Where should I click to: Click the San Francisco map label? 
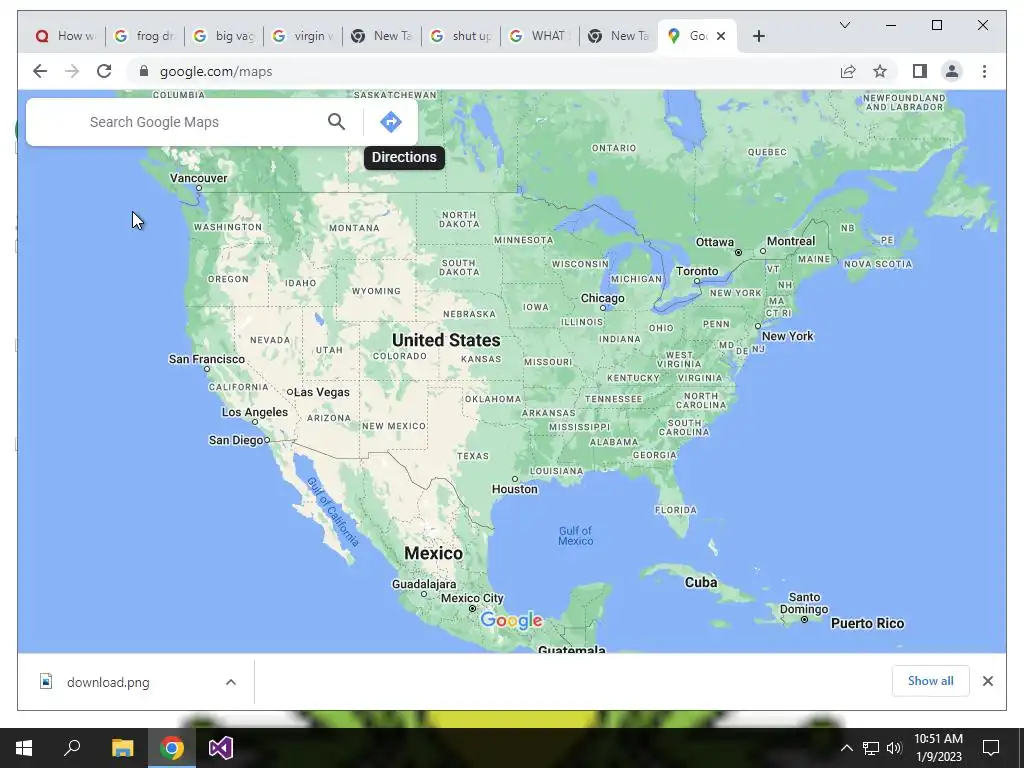pos(206,359)
